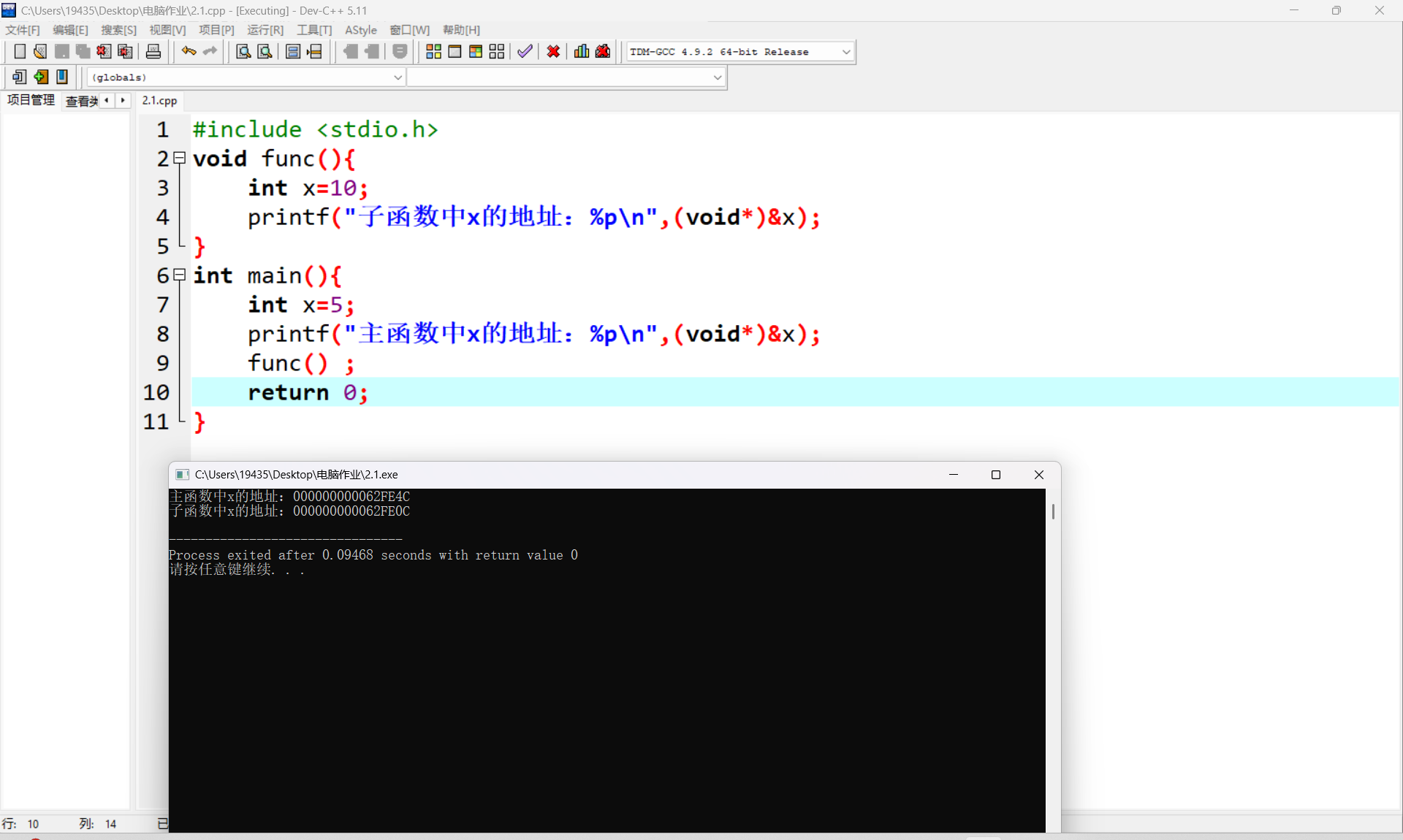This screenshot has height=840, width=1403.
Task: Open the 运行[R] menu
Action: coord(265,30)
